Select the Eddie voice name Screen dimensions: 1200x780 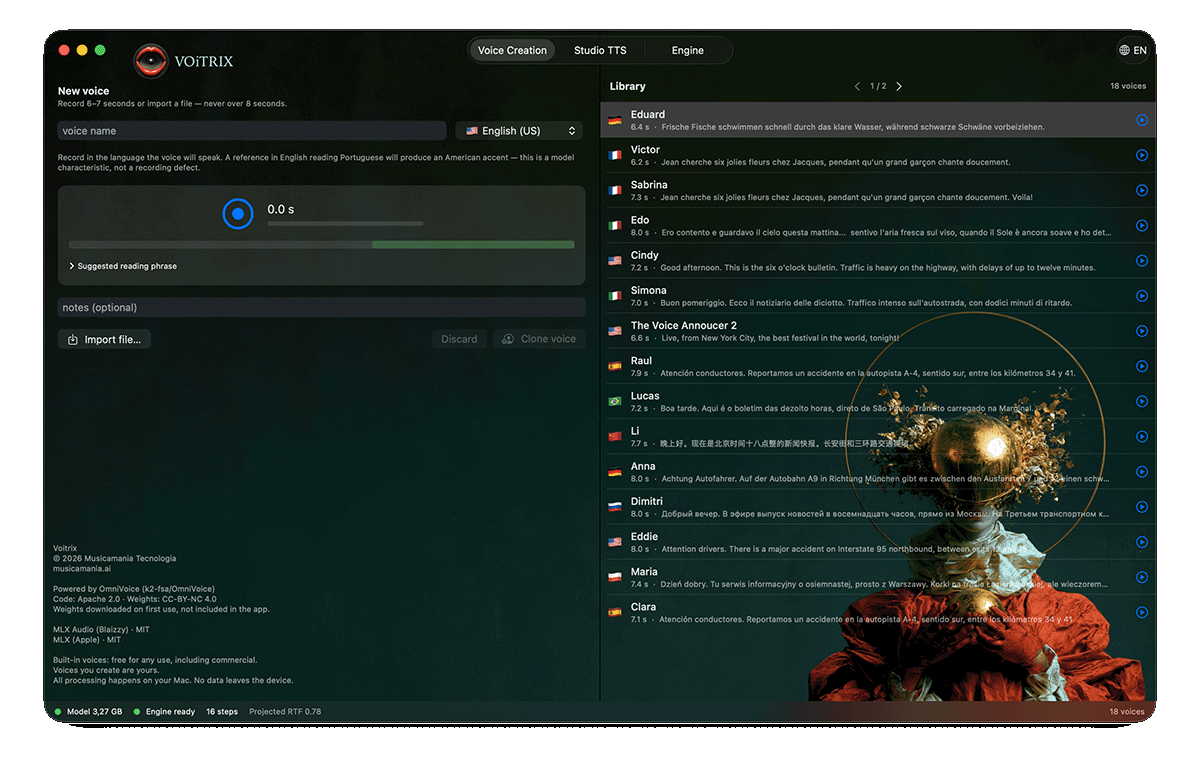644,537
